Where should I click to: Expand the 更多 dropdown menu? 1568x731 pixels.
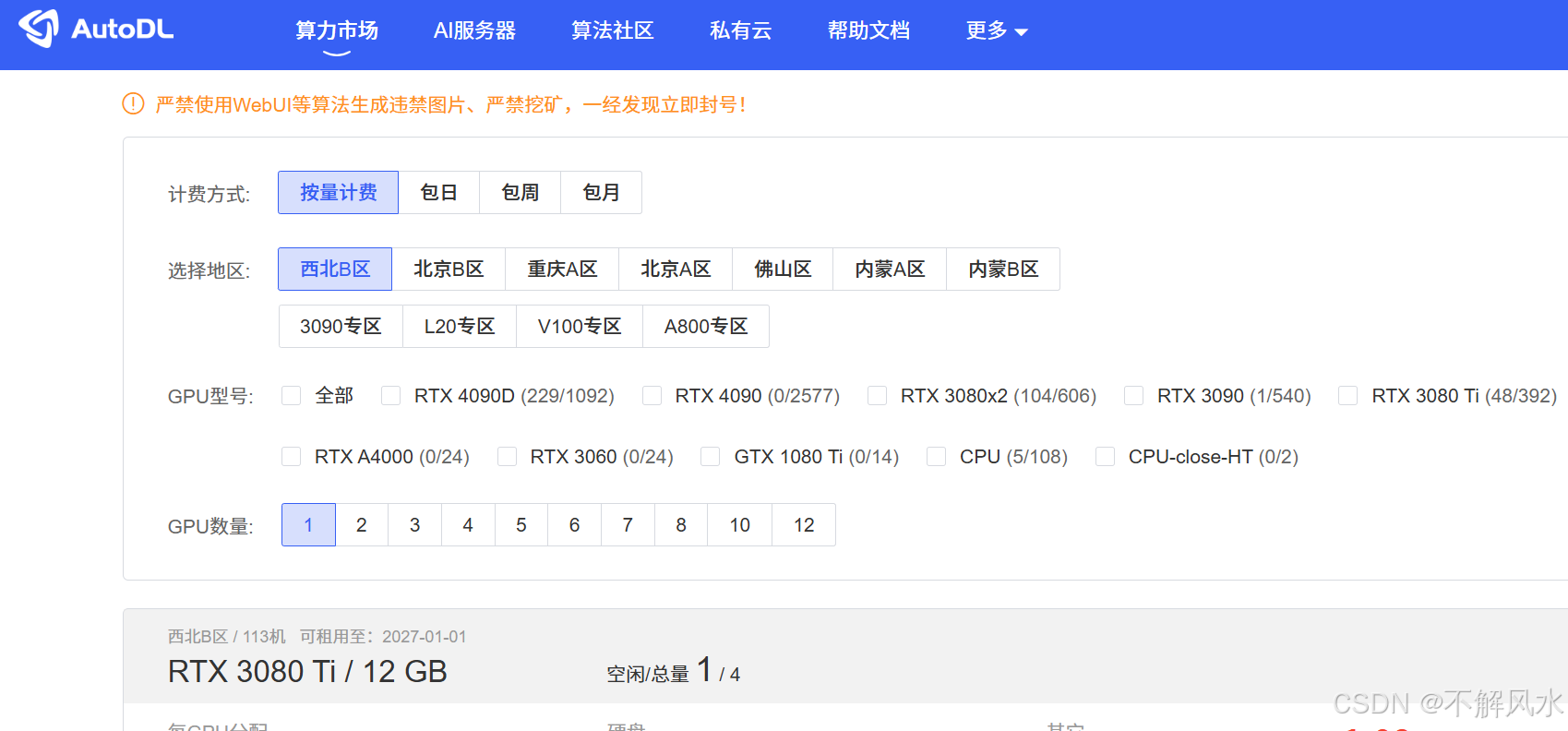[997, 30]
